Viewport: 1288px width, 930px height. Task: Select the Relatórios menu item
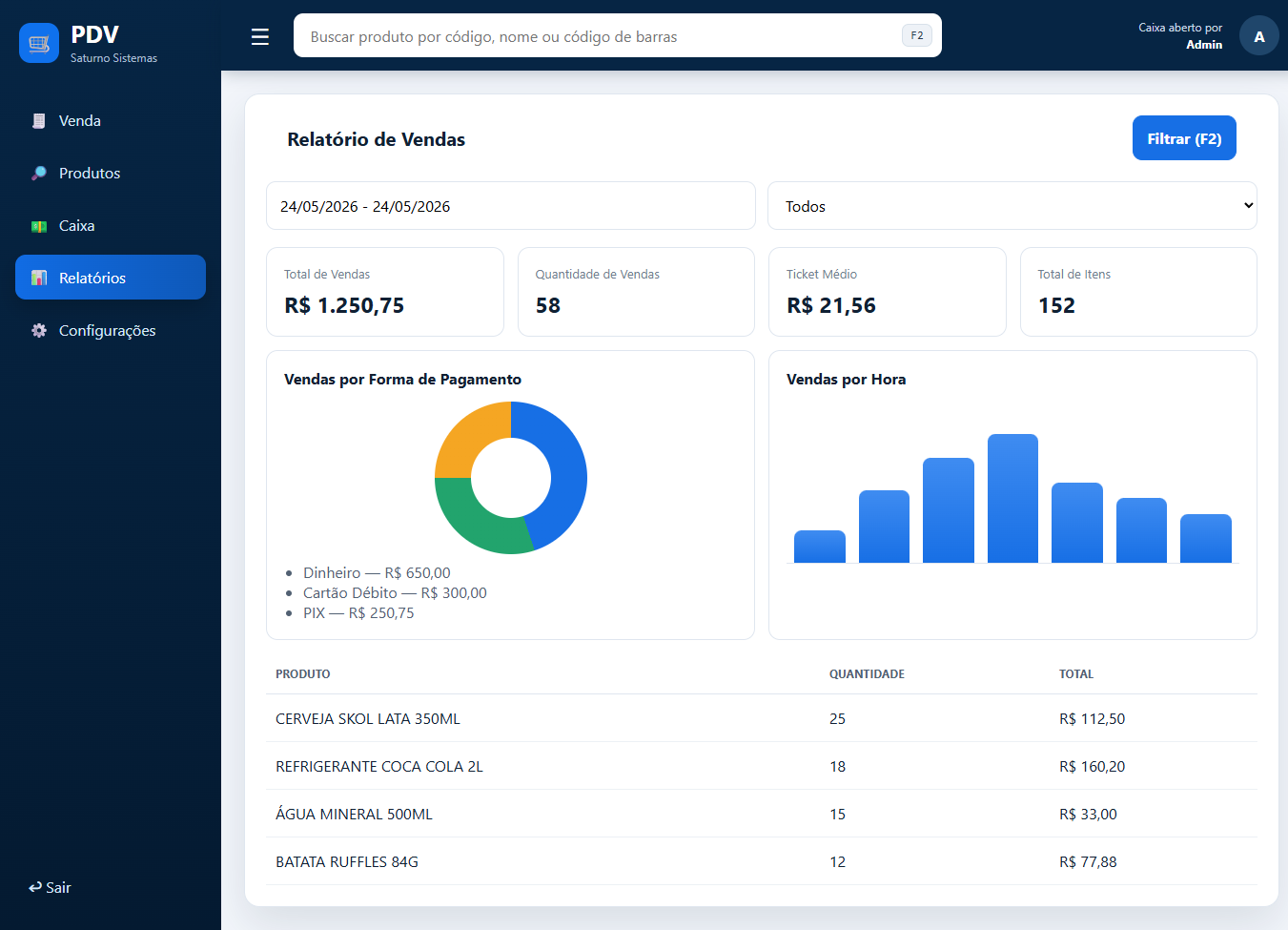click(111, 277)
